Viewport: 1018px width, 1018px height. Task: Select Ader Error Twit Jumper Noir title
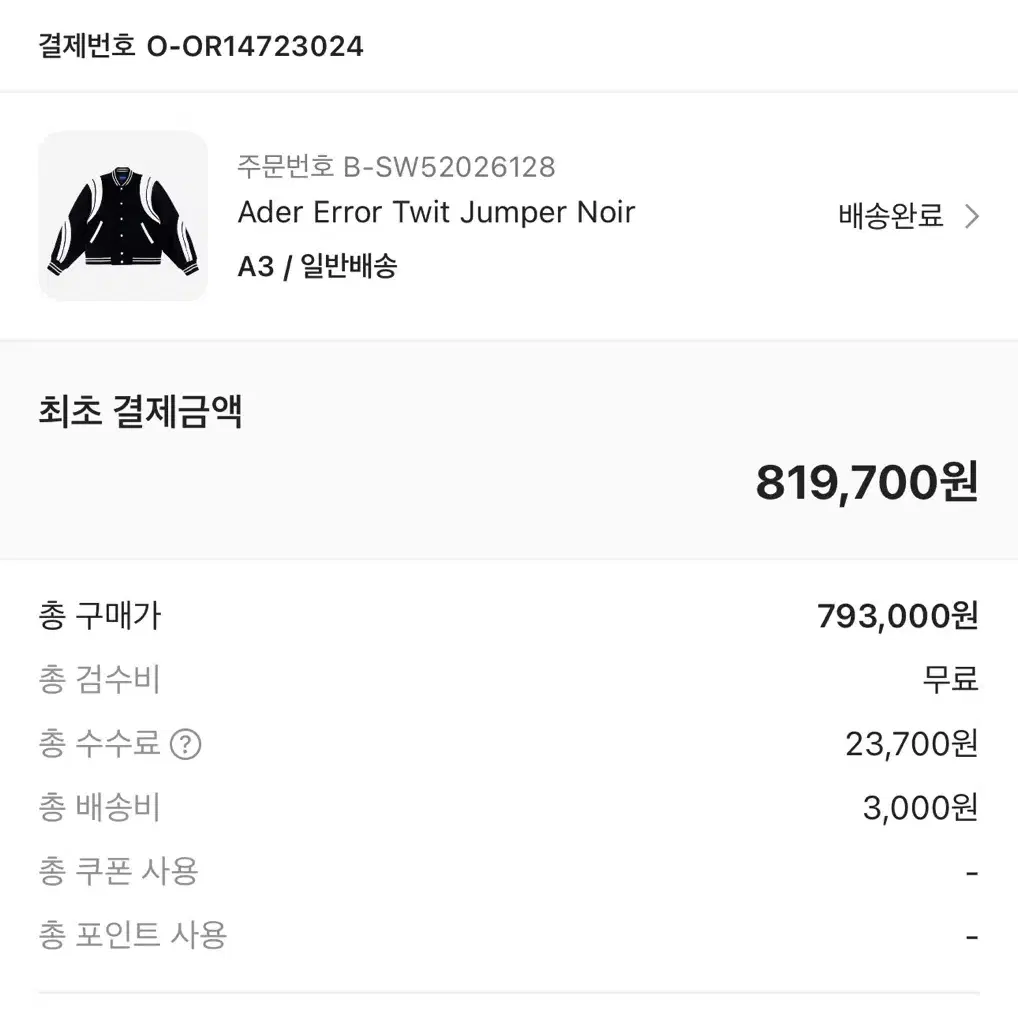(x=436, y=212)
